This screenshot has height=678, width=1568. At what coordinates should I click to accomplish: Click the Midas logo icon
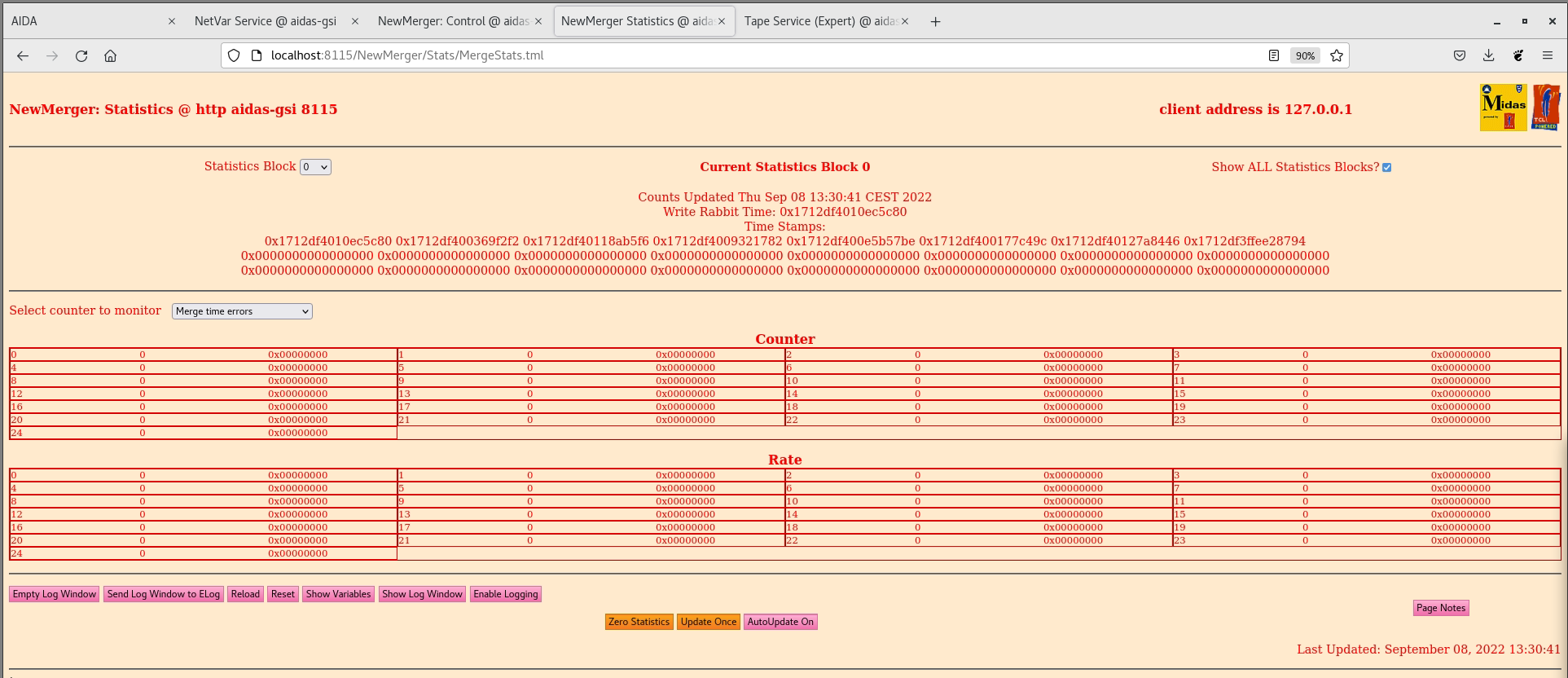pos(1503,107)
